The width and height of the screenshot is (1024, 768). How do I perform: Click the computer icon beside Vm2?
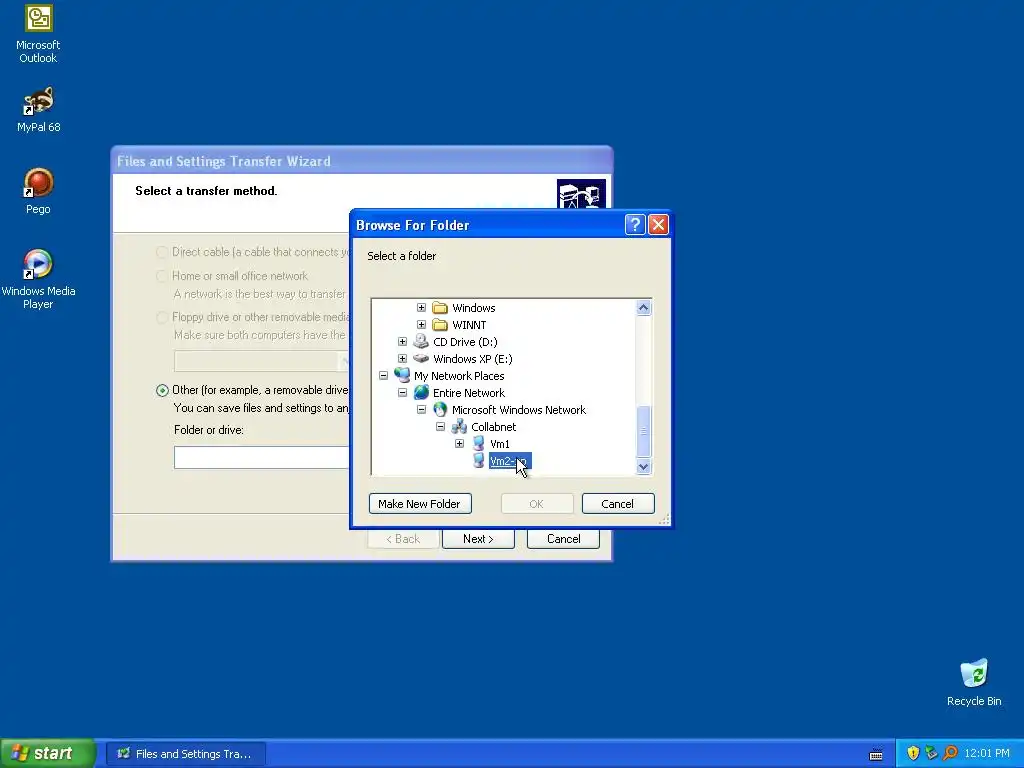(x=479, y=460)
